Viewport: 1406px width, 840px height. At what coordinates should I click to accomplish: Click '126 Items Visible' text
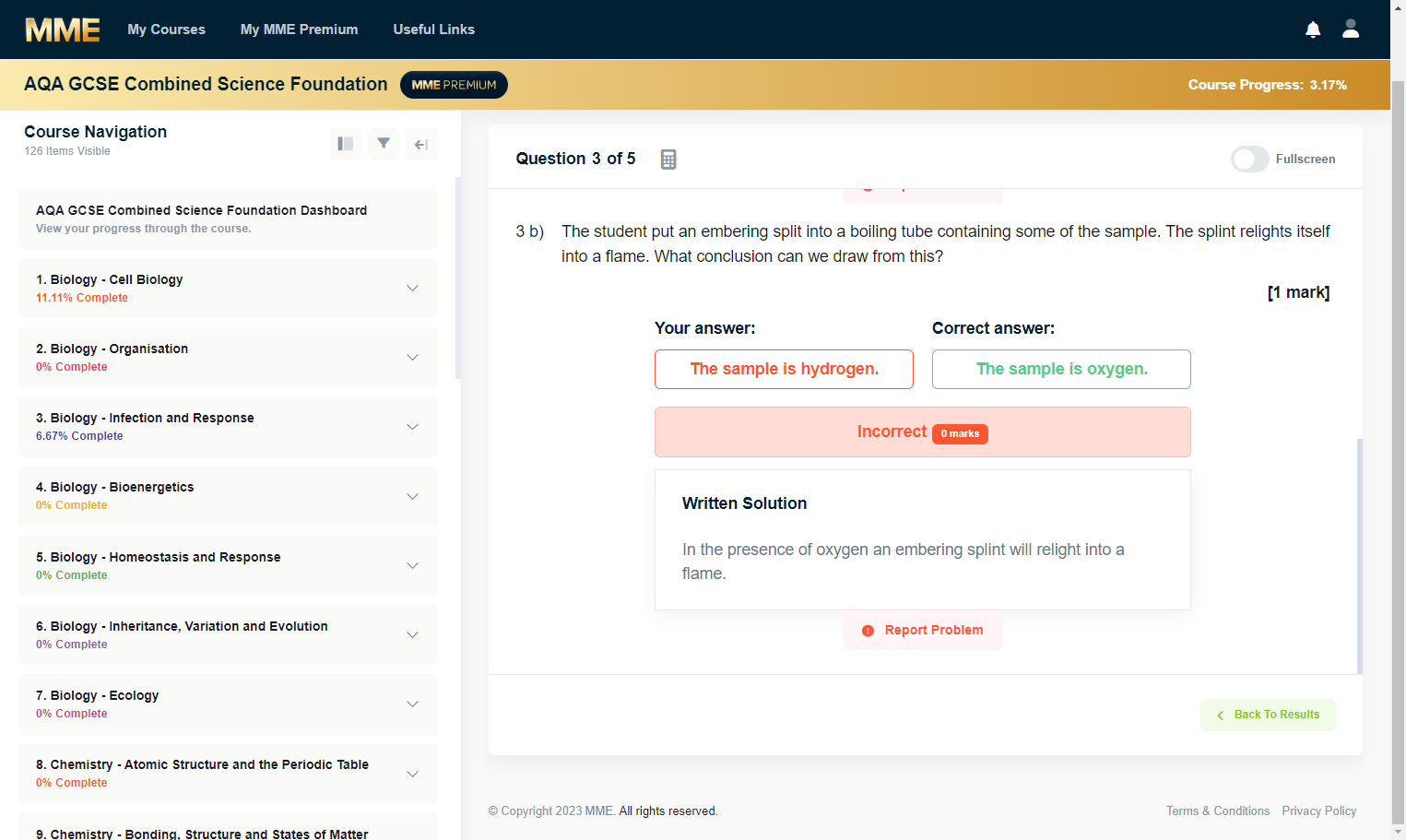[x=67, y=151]
